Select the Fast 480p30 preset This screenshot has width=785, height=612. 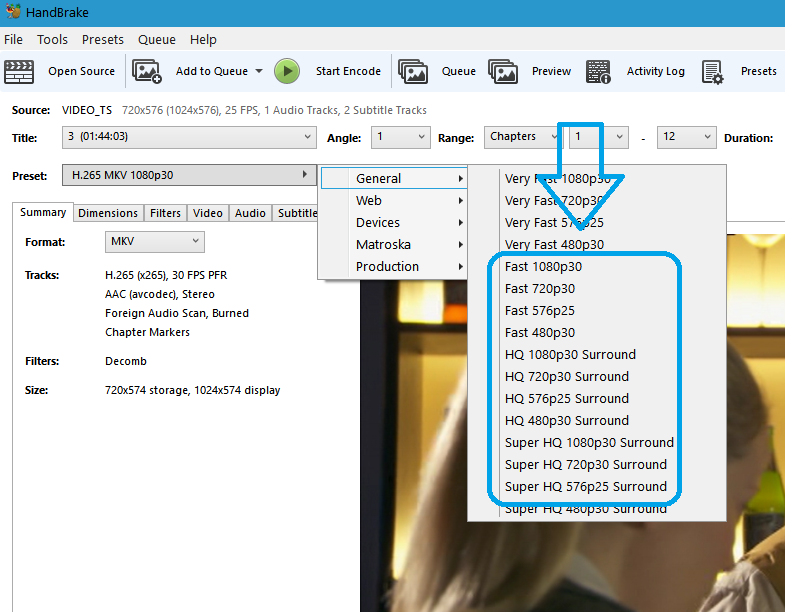click(540, 333)
